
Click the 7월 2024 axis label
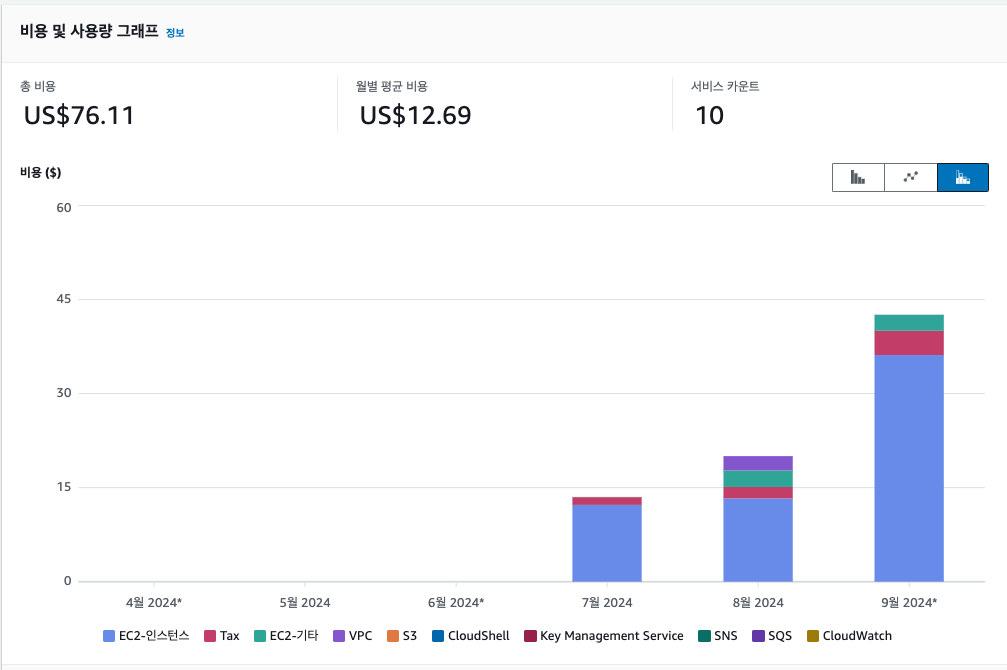tap(607, 603)
